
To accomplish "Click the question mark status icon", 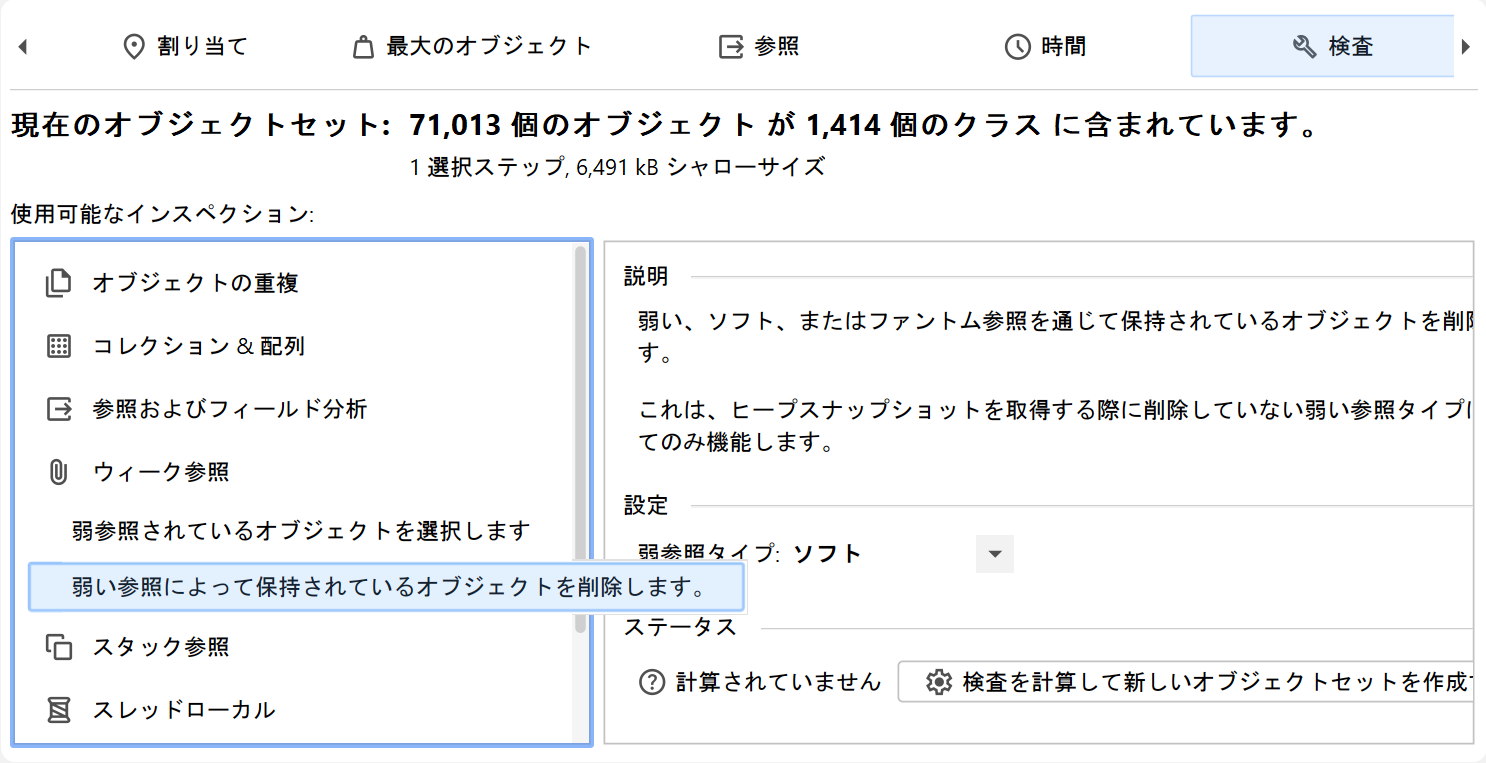I will (x=652, y=682).
